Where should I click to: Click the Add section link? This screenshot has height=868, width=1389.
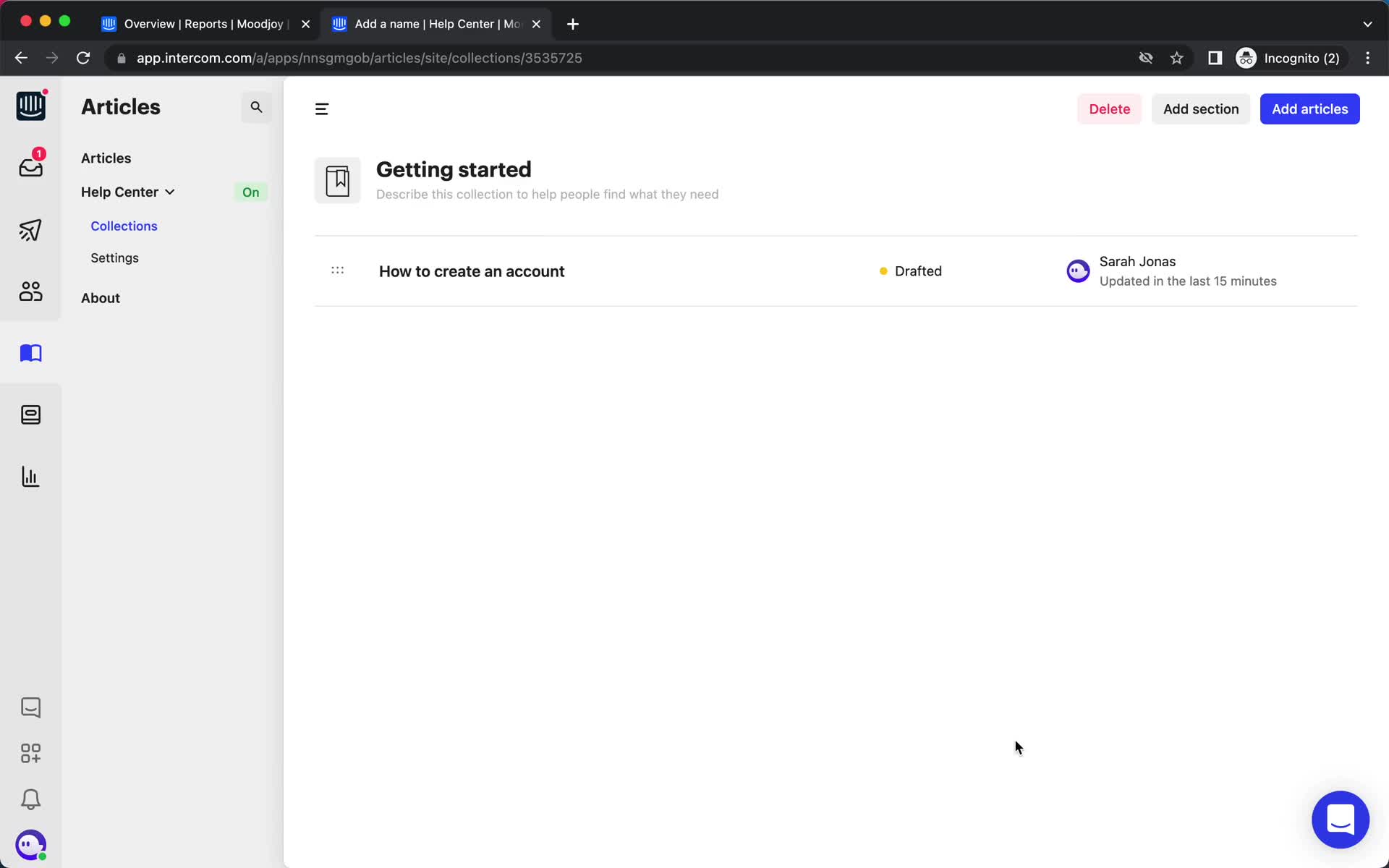click(1201, 109)
